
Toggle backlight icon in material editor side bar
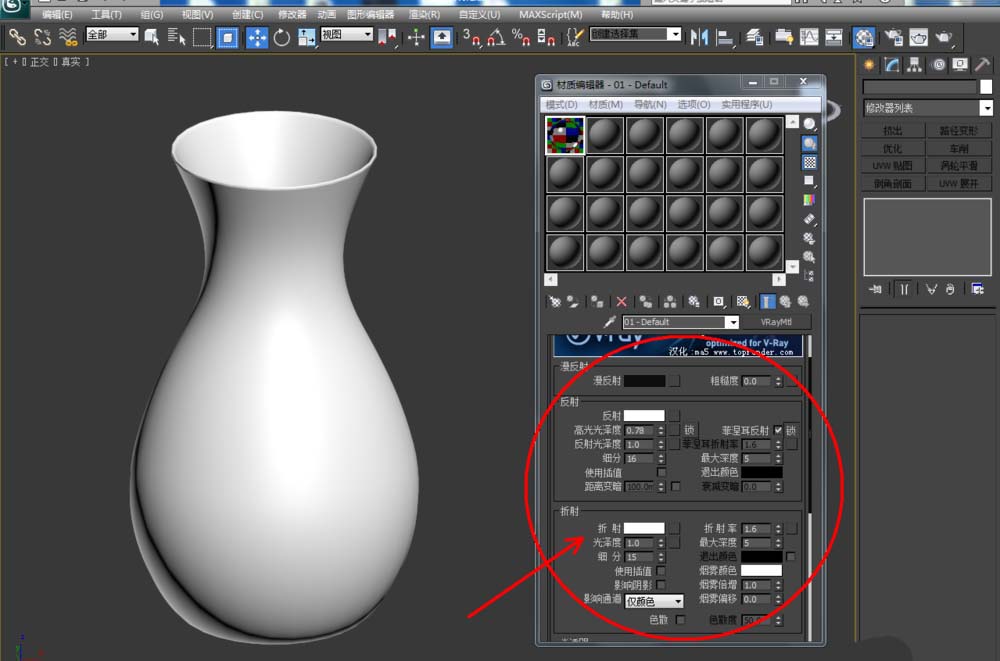coord(809,143)
